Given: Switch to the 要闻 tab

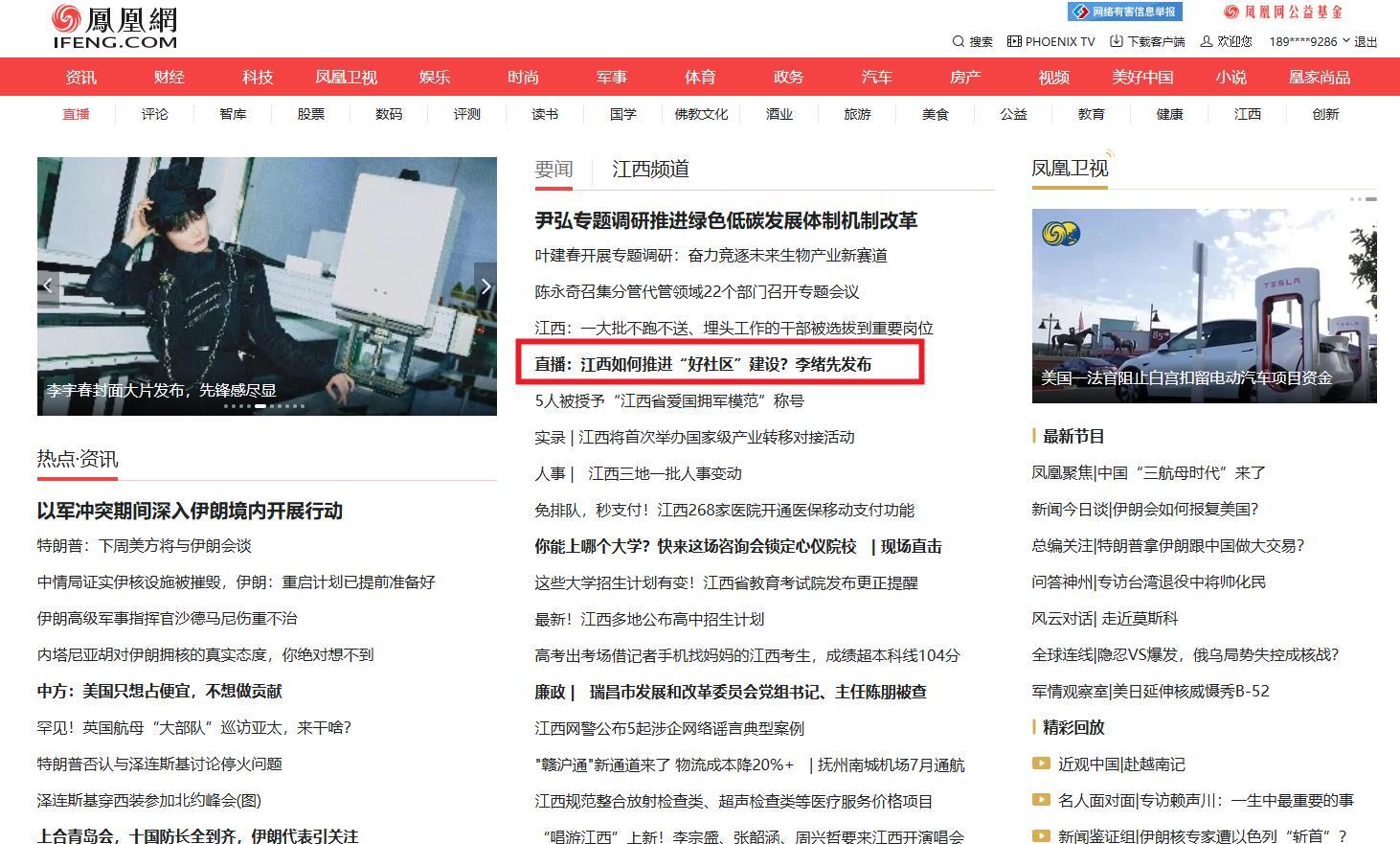Looking at the screenshot, I should point(553,170).
